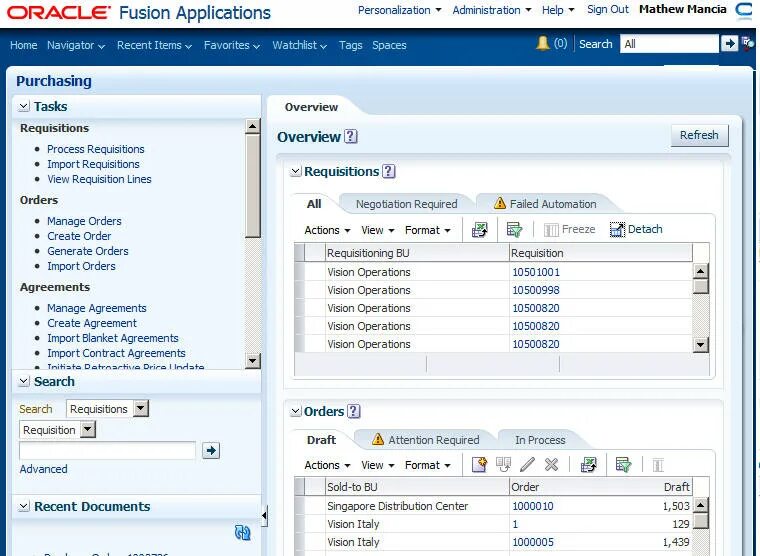Click the Duplicate icon in Orders toolbar
760x556 pixels.
tap(504, 465)
